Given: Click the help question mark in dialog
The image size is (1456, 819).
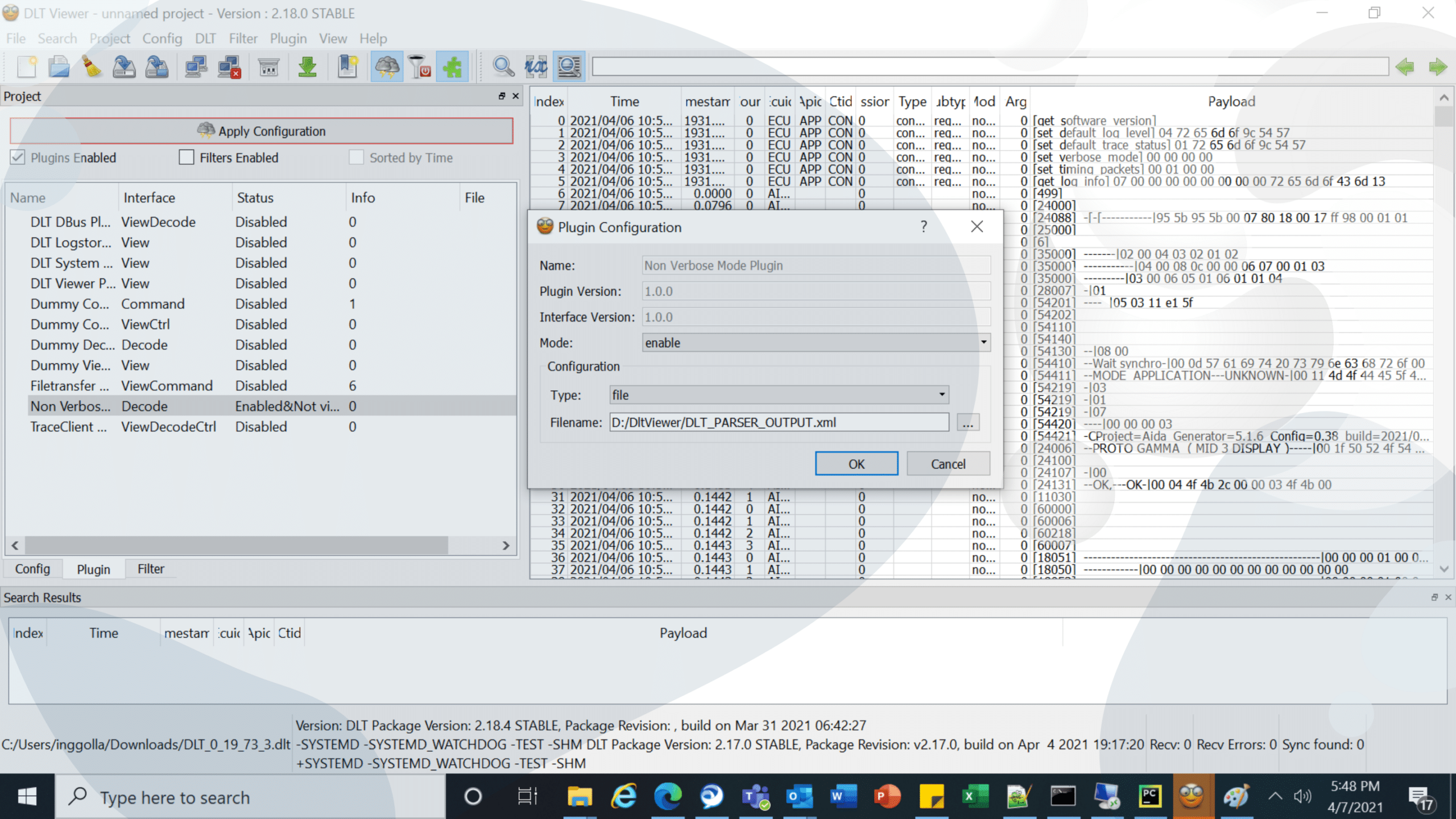Looking at the screenshot, I should (924, 227).
